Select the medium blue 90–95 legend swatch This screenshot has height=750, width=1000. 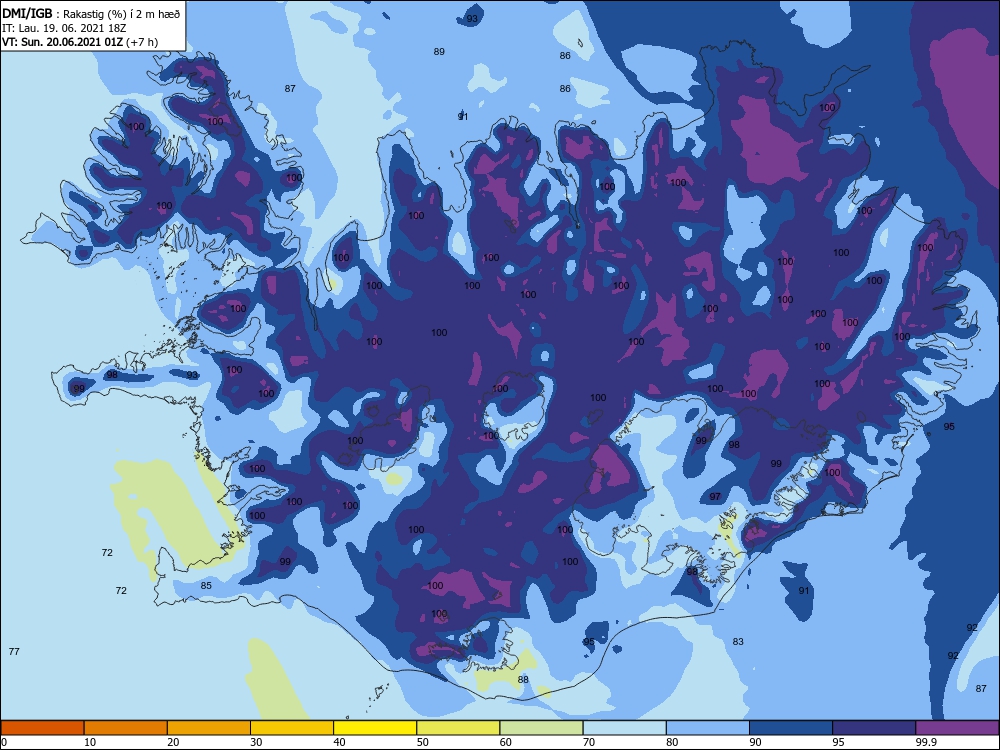pos(791,728)
